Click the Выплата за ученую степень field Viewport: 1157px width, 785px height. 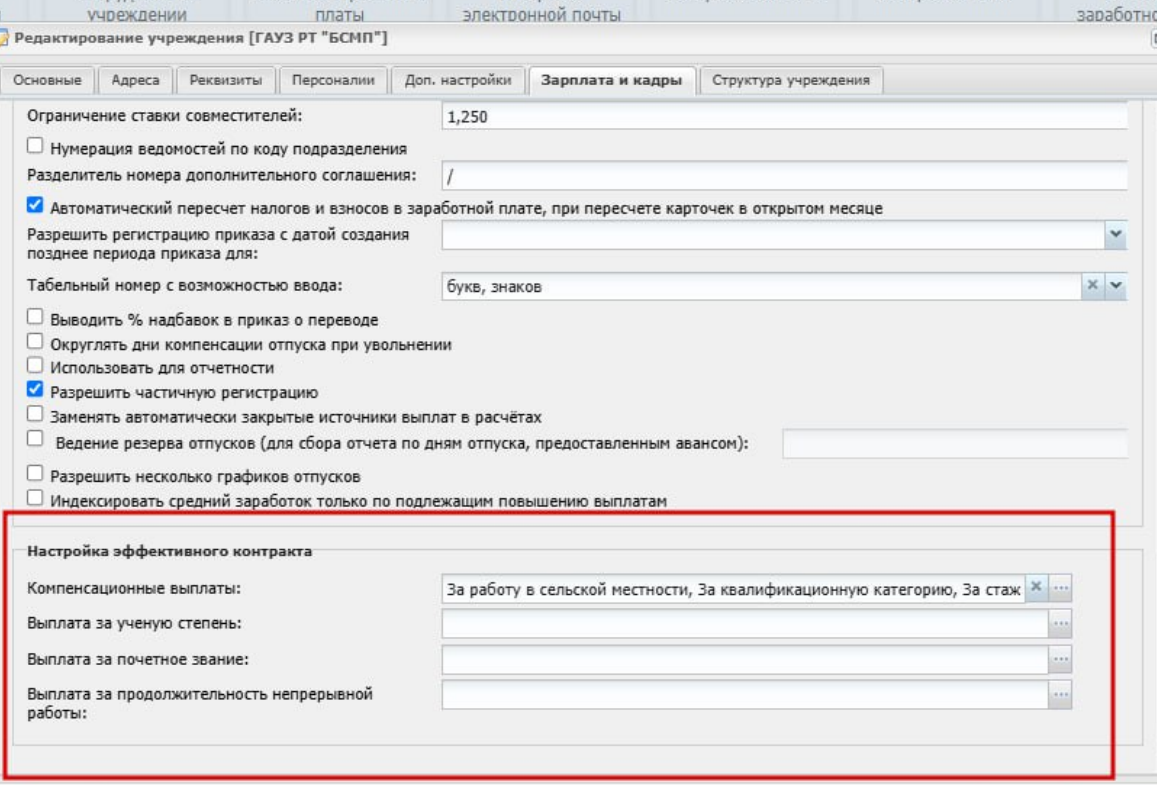coord(745,624)
